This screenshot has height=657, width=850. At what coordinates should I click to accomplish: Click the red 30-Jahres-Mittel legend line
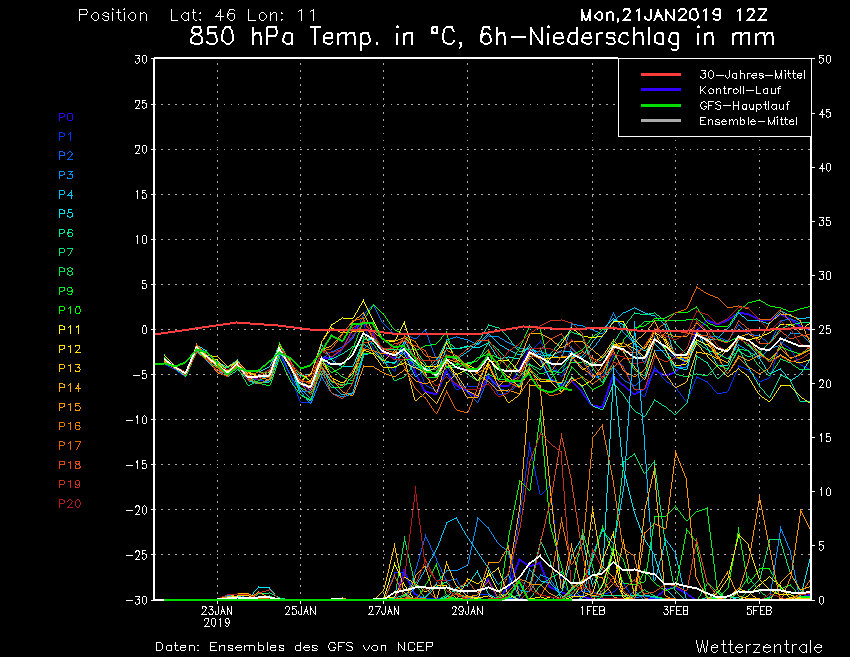(x=661, y=74)
